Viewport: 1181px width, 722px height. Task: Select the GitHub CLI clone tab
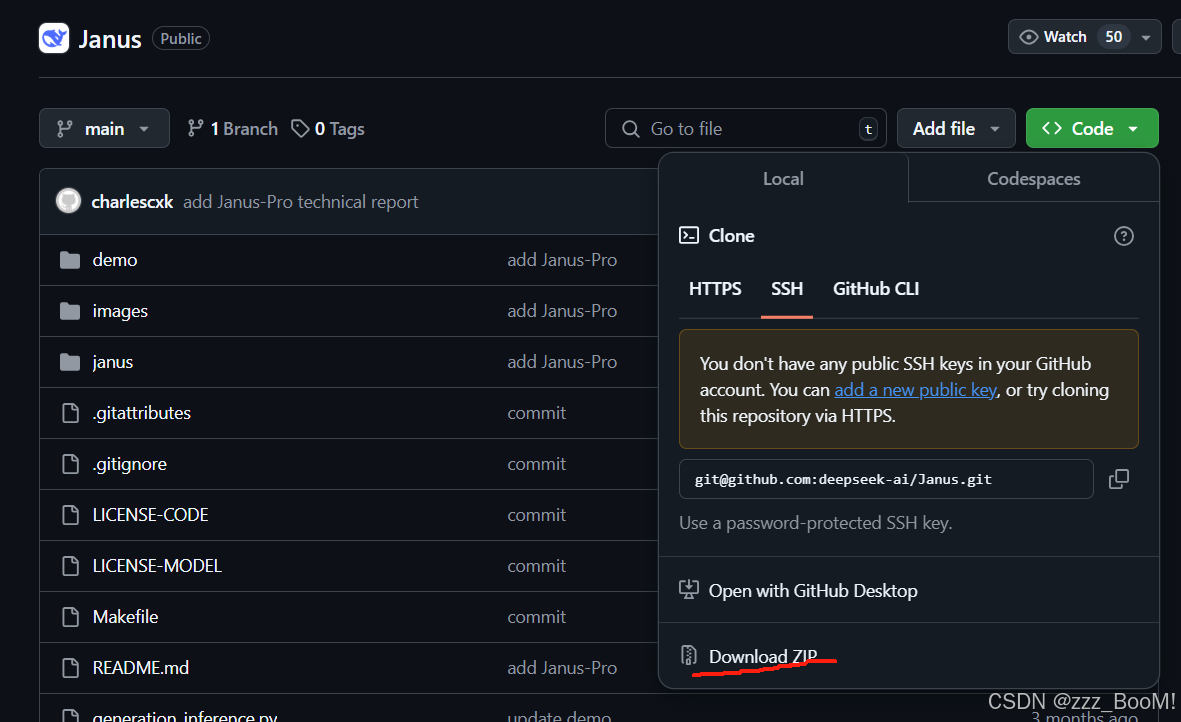tap(876, 289)
